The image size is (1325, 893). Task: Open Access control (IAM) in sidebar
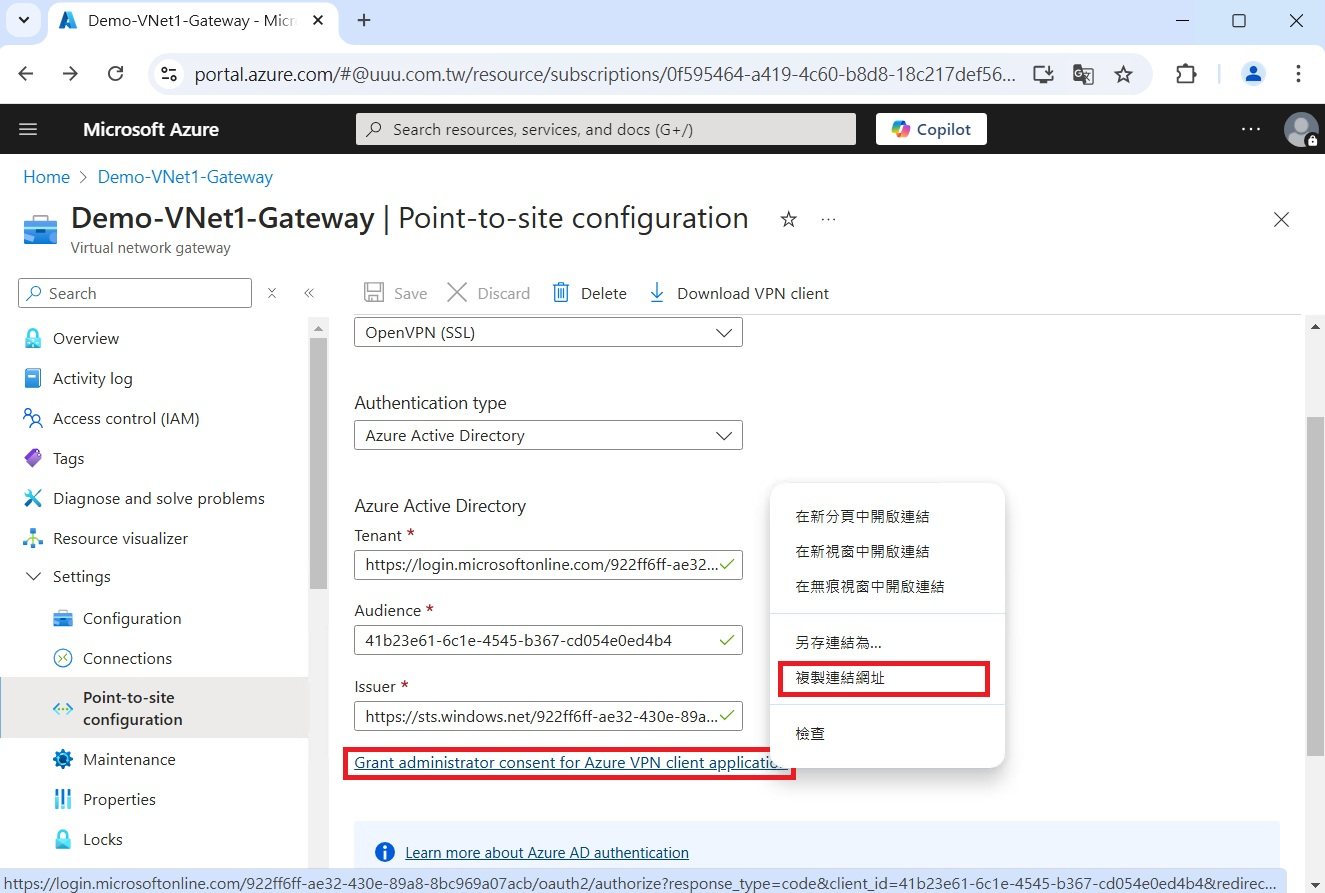125,418
